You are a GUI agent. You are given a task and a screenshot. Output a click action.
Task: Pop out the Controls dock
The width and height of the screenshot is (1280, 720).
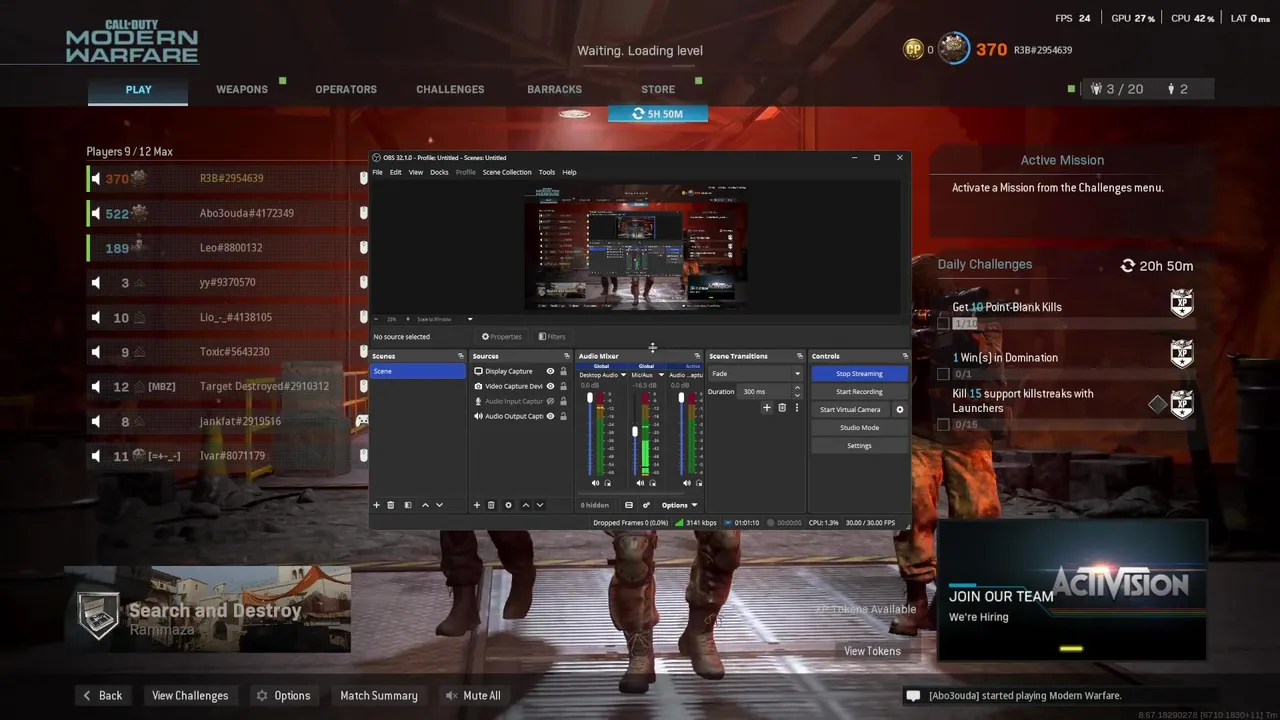point(905,356)
